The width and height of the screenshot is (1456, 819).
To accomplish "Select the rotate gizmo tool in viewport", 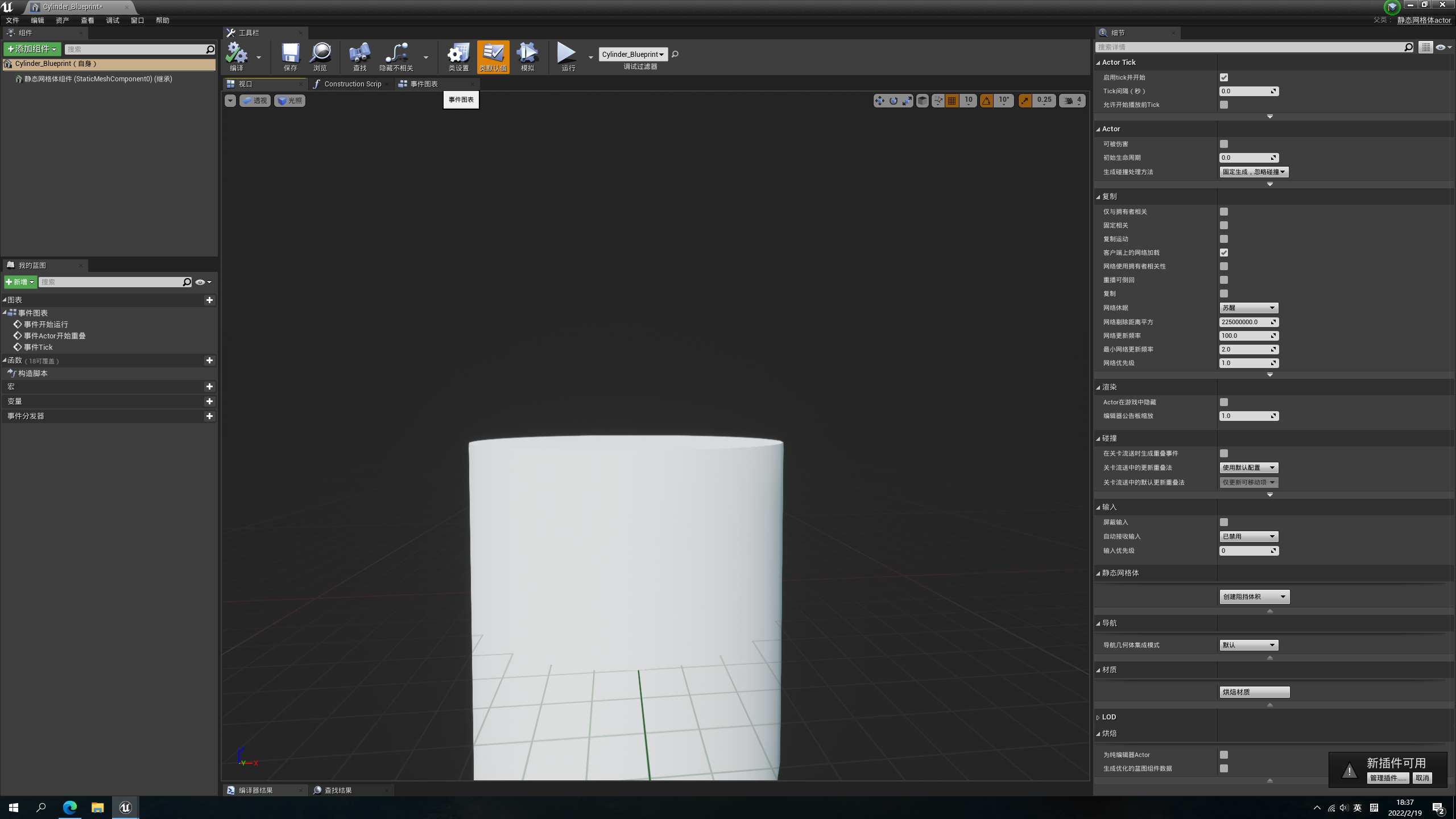I will 894,101.
